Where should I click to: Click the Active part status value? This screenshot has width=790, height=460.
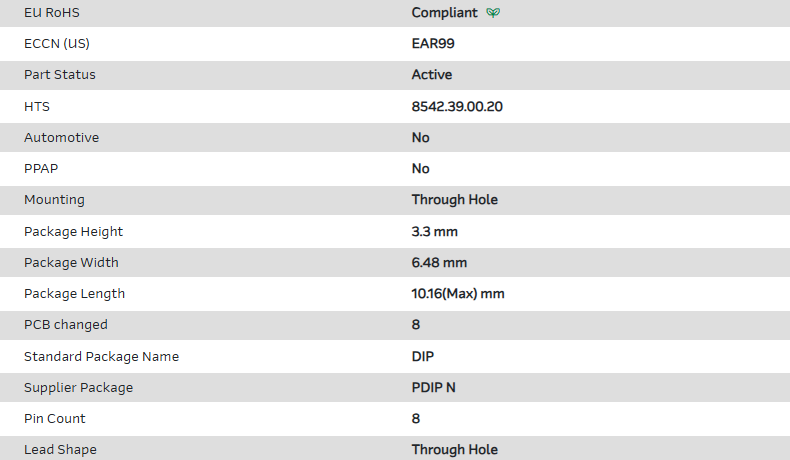click(432, 75)
